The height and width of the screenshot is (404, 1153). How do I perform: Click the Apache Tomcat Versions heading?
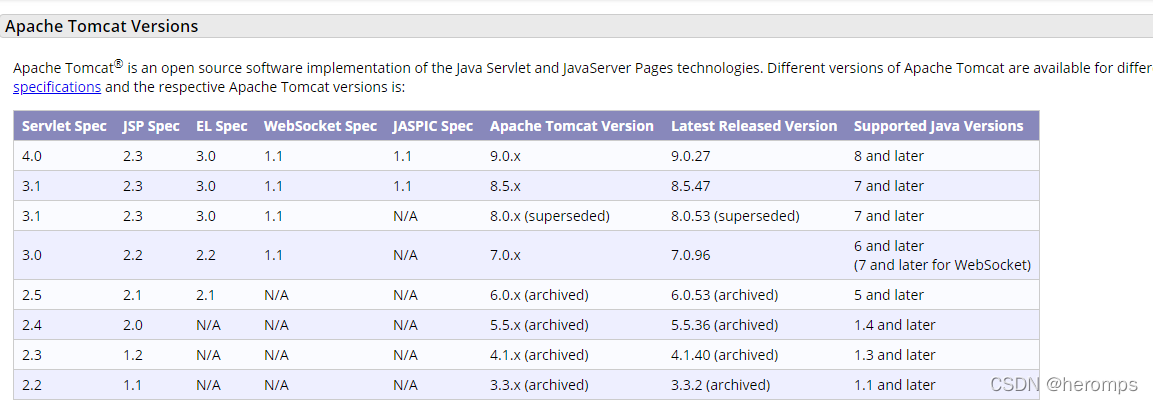(x=102, y=26)
